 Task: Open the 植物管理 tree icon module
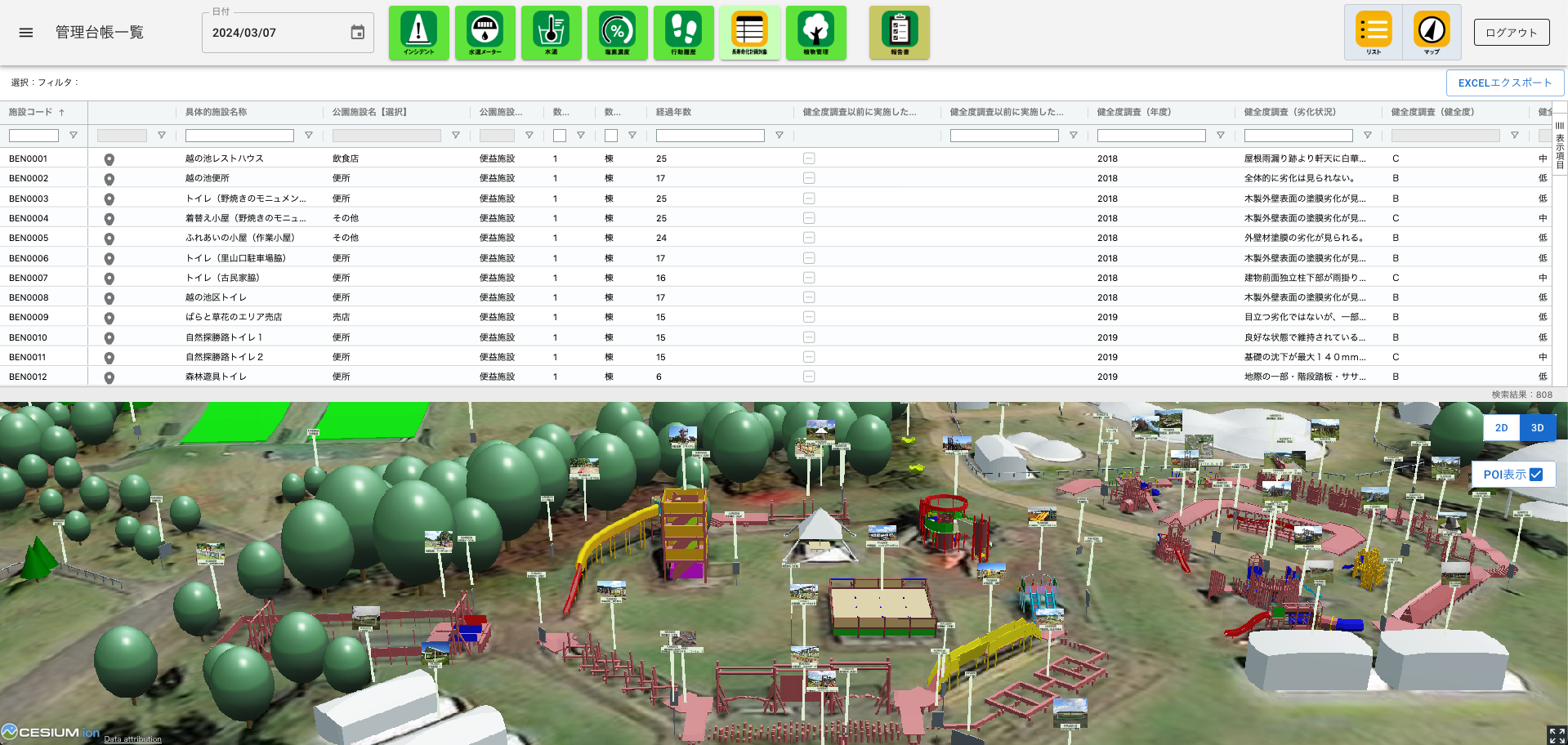coord(815,33)
